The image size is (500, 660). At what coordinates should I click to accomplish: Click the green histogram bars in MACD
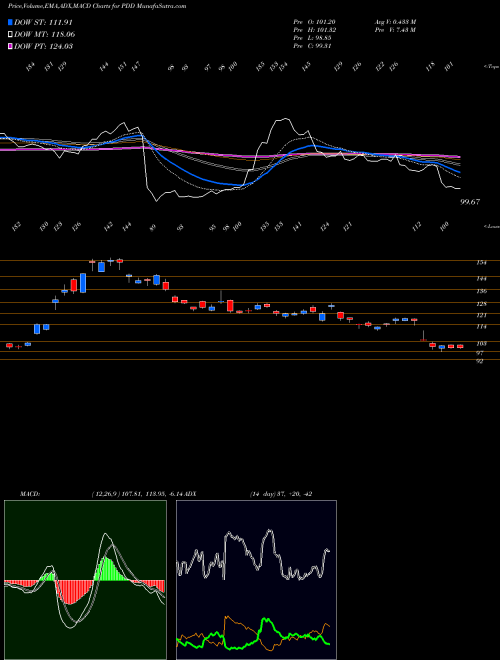pyautogui.click(x=110, y=569)
